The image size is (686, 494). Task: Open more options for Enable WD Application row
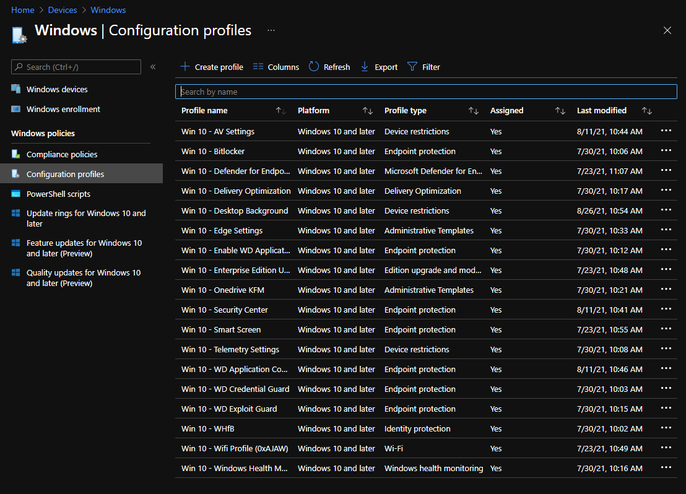coord(666,249)
